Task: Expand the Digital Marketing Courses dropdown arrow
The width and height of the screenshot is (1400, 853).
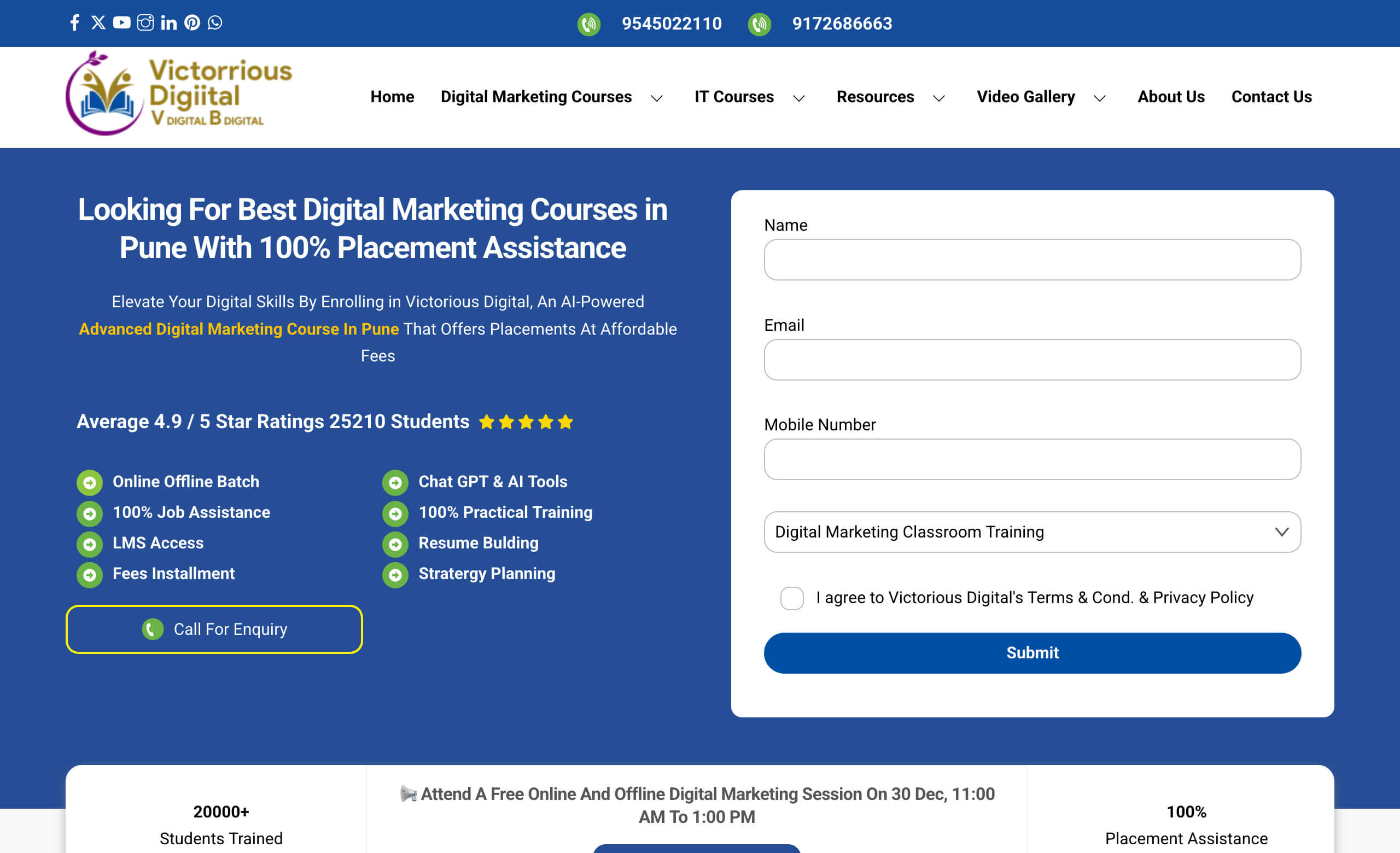Action: click(x=657, y=98)
